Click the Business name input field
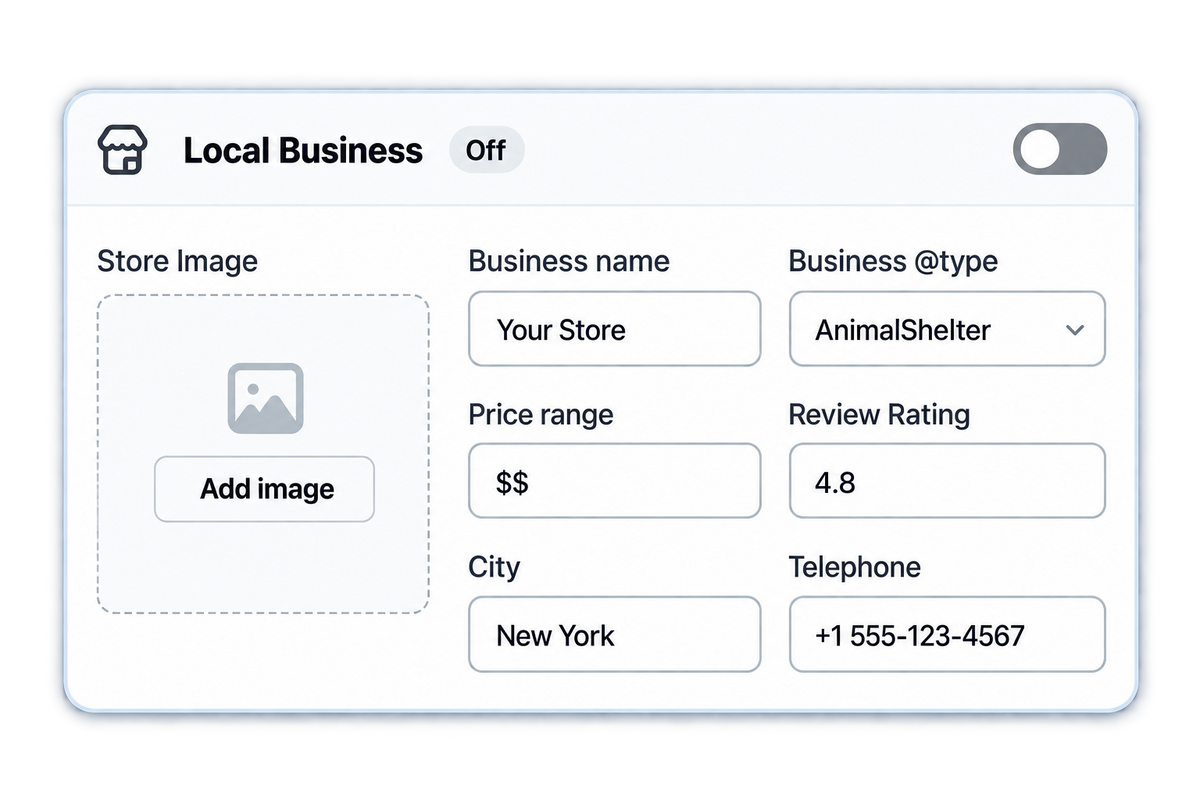 coord(614,329)
